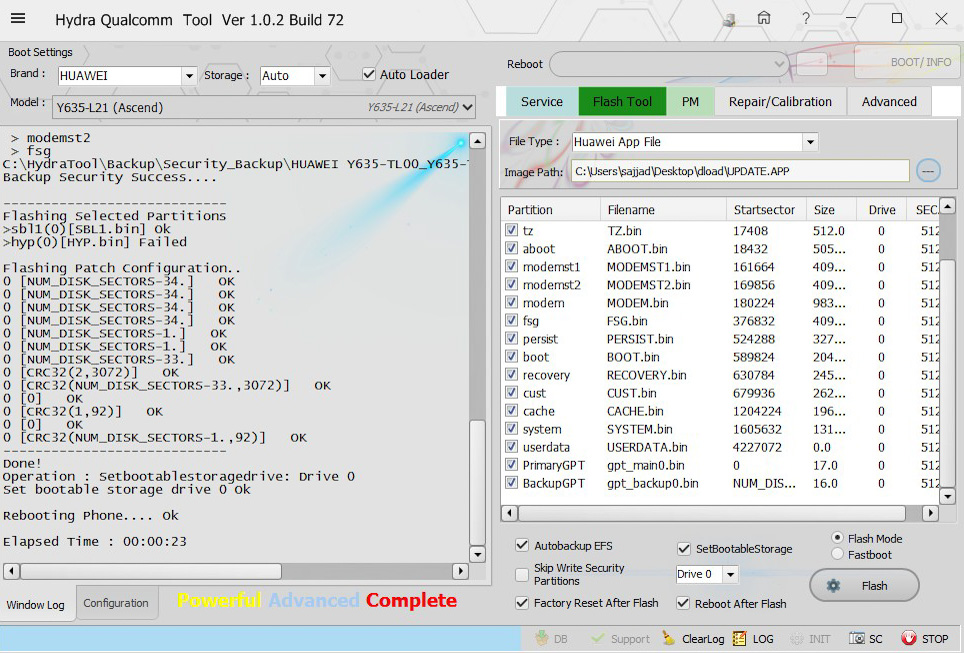Image resolution: width=964 pixels, height=653 pixels.
Task: Browse for image path file
Action: pyautogui.click(x=928, y=171)
